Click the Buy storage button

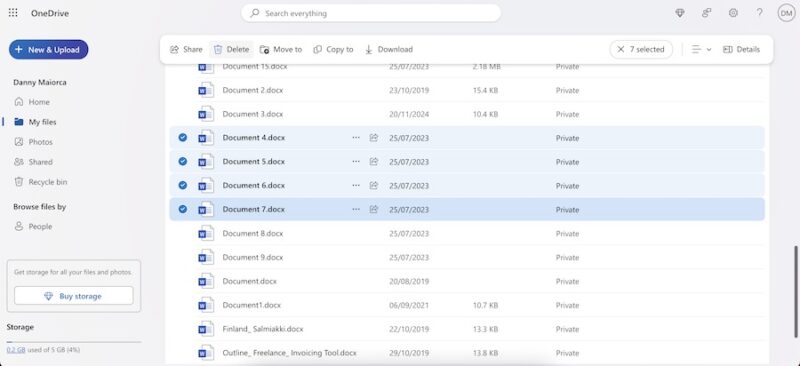[x=73, y=296]
